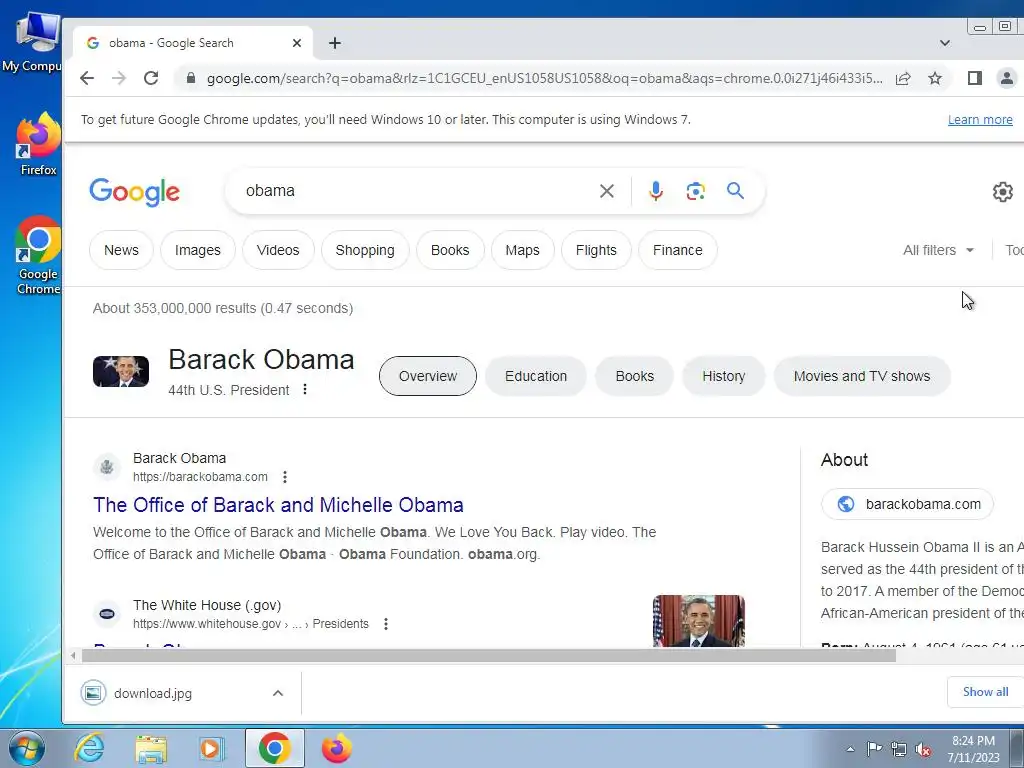Click the White House result Obama portrait thumbnail
The image size is (1024, 768).
[699, 621]
